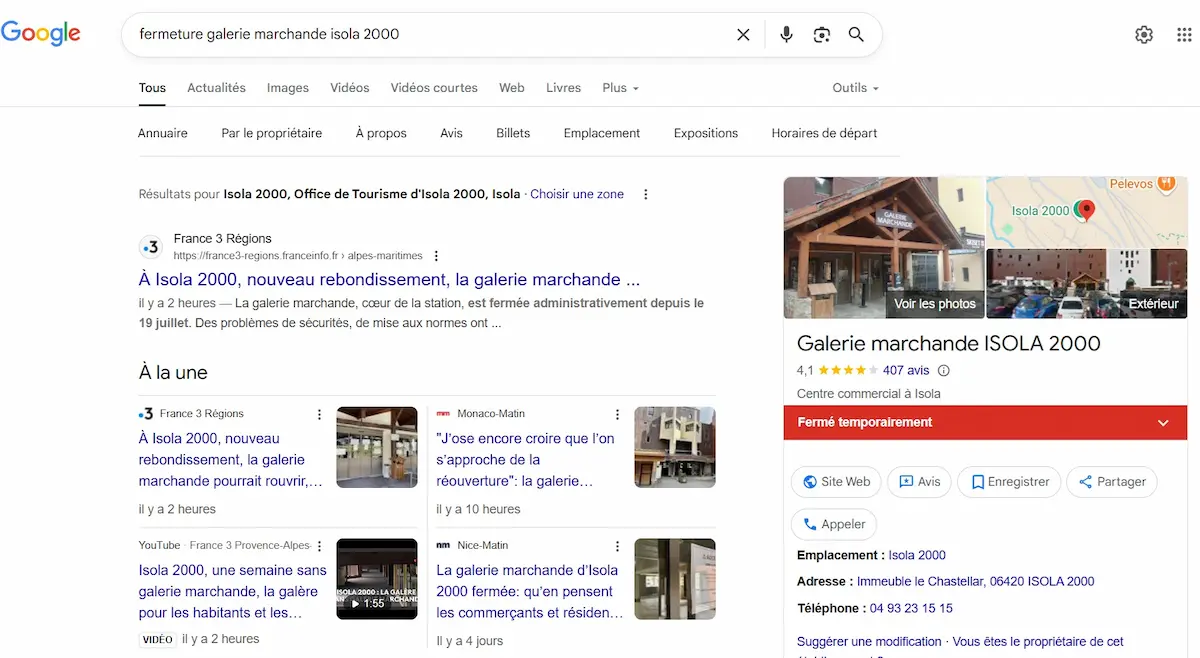Click the rating info icon next to 407 avis
This screenshot has height=658, width=1200.
coord(943,370)
